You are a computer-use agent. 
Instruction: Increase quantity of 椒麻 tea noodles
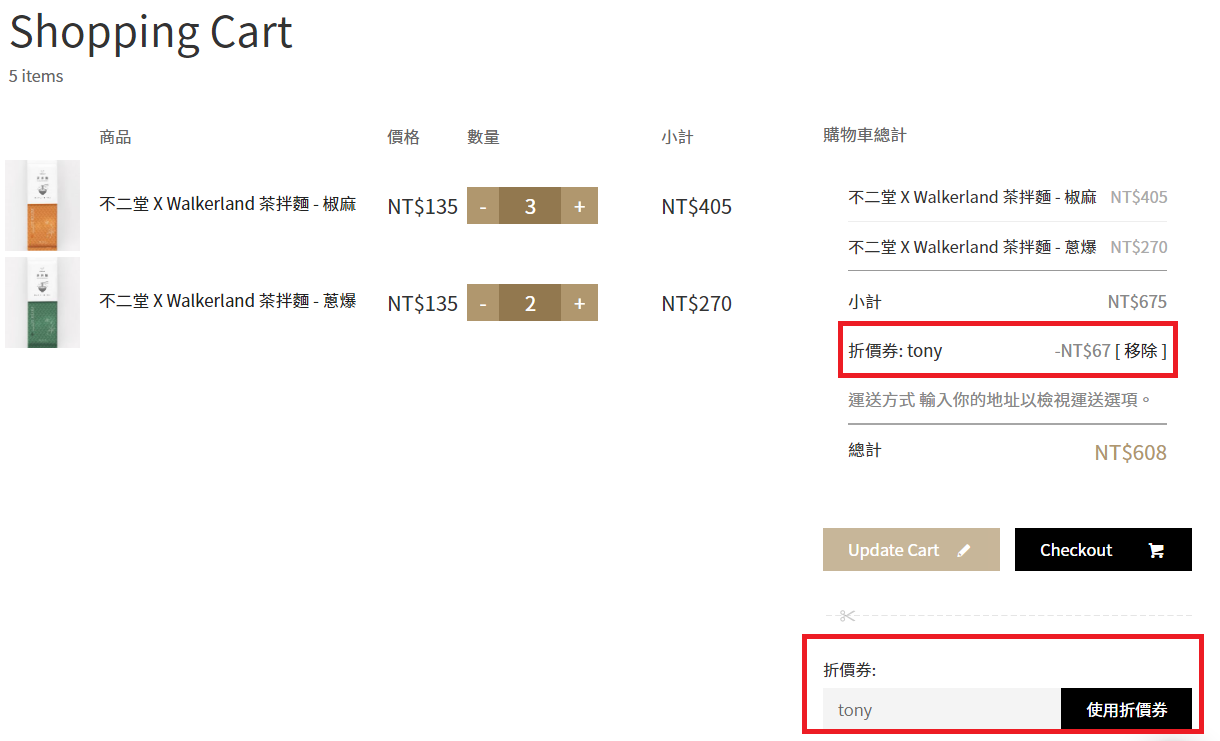579,206
